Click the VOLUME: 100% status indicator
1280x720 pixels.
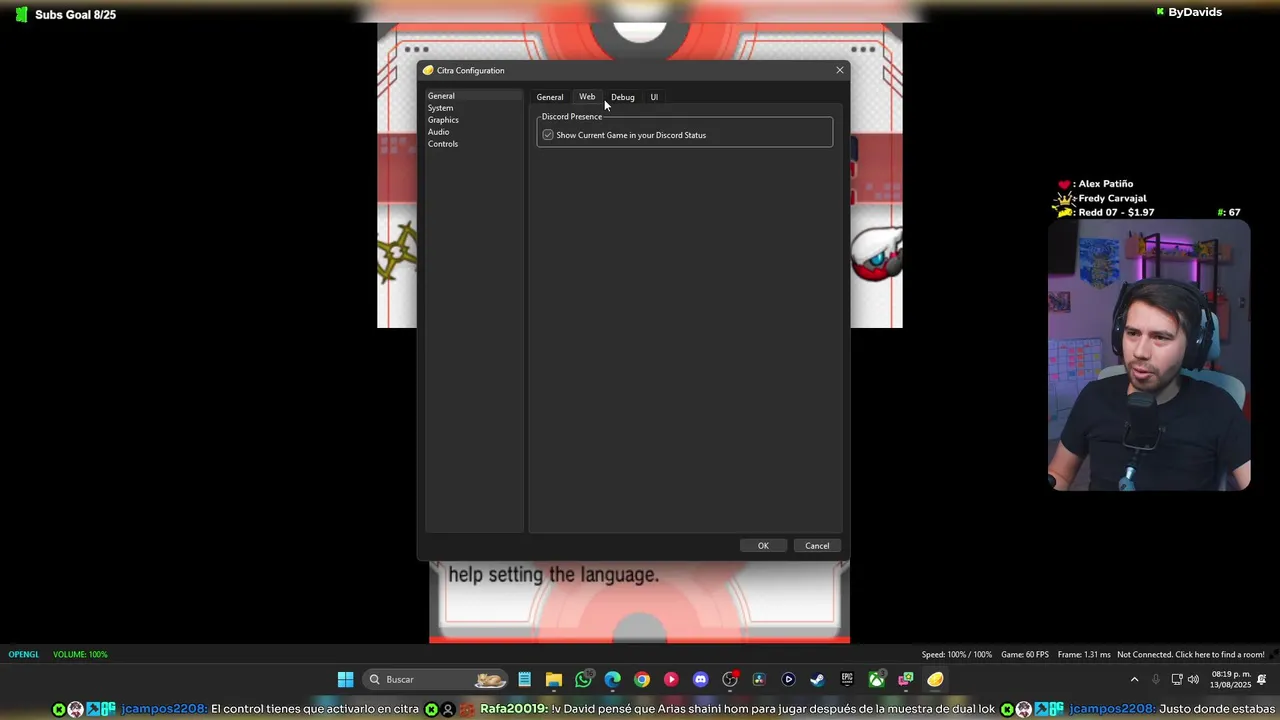80,654
